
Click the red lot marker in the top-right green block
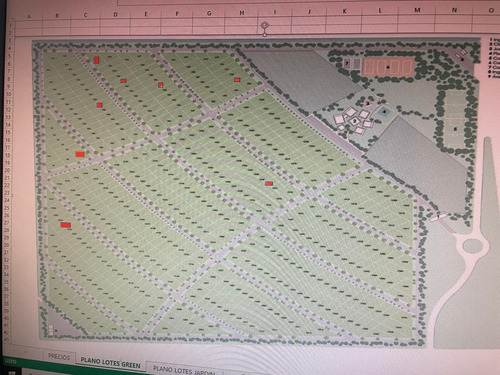point(237,80)
